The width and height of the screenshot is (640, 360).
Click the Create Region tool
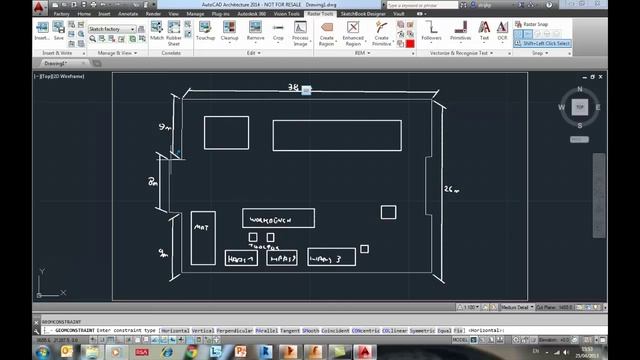[327, 33]
